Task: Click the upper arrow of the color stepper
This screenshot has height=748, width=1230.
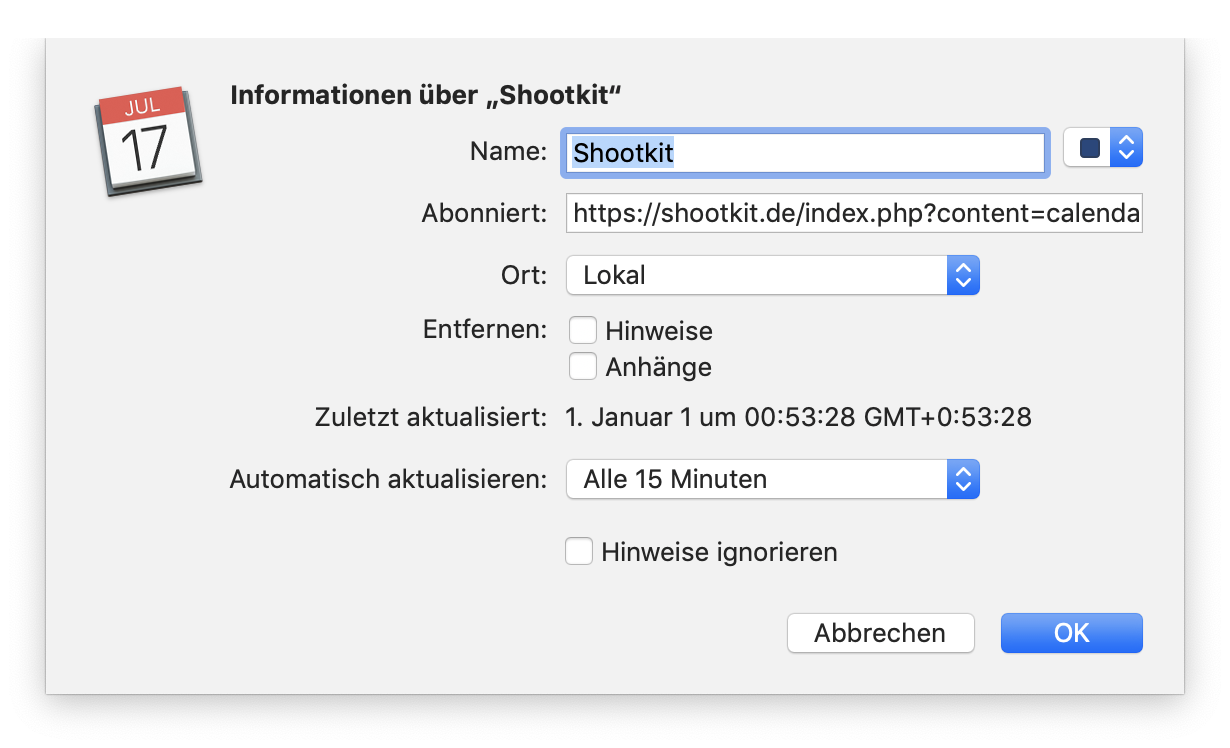Action: click(x=1125, y=140)
